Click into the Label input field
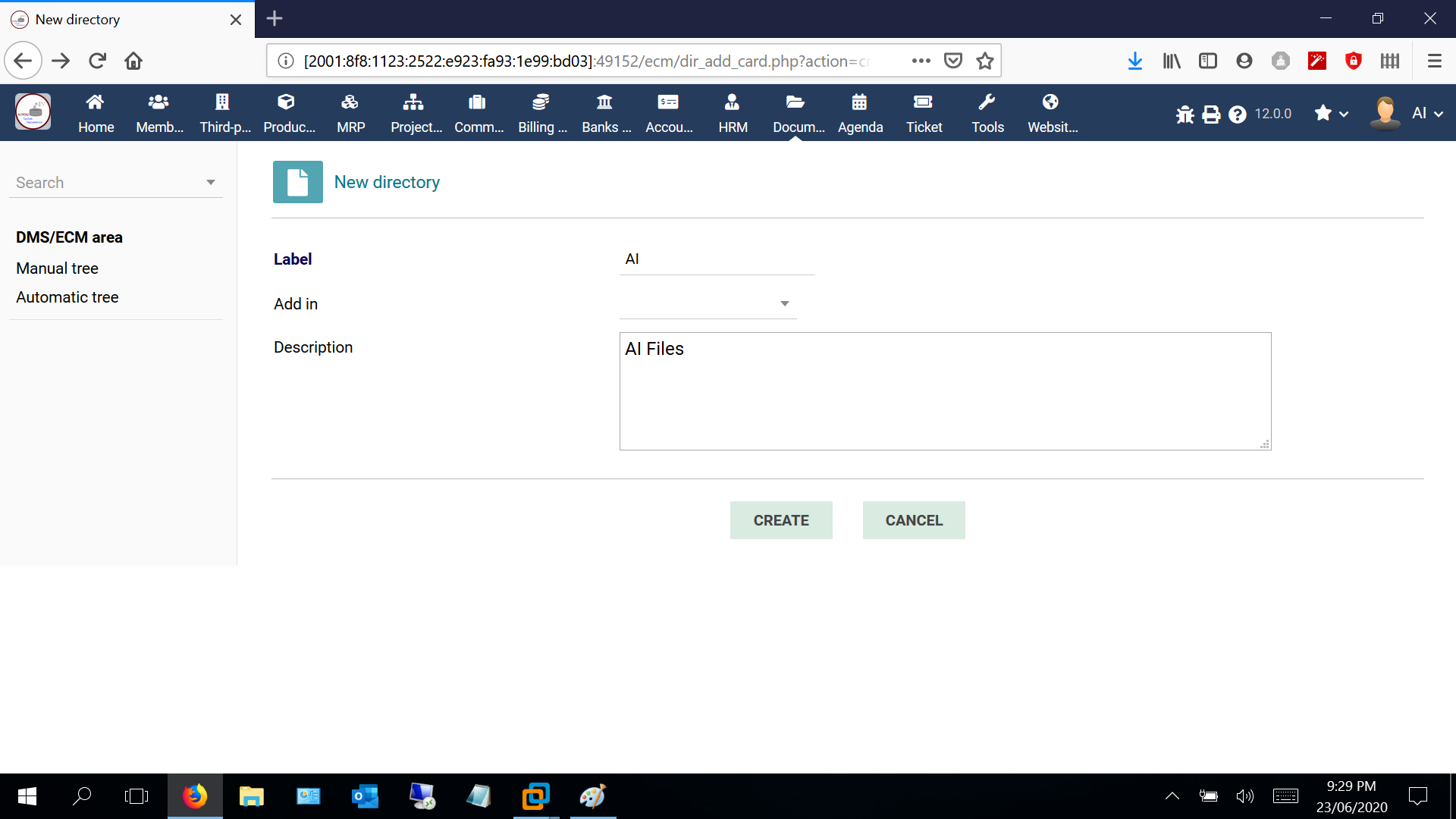This screenshot has width=1456, height=819. click(x=716, y=259)
